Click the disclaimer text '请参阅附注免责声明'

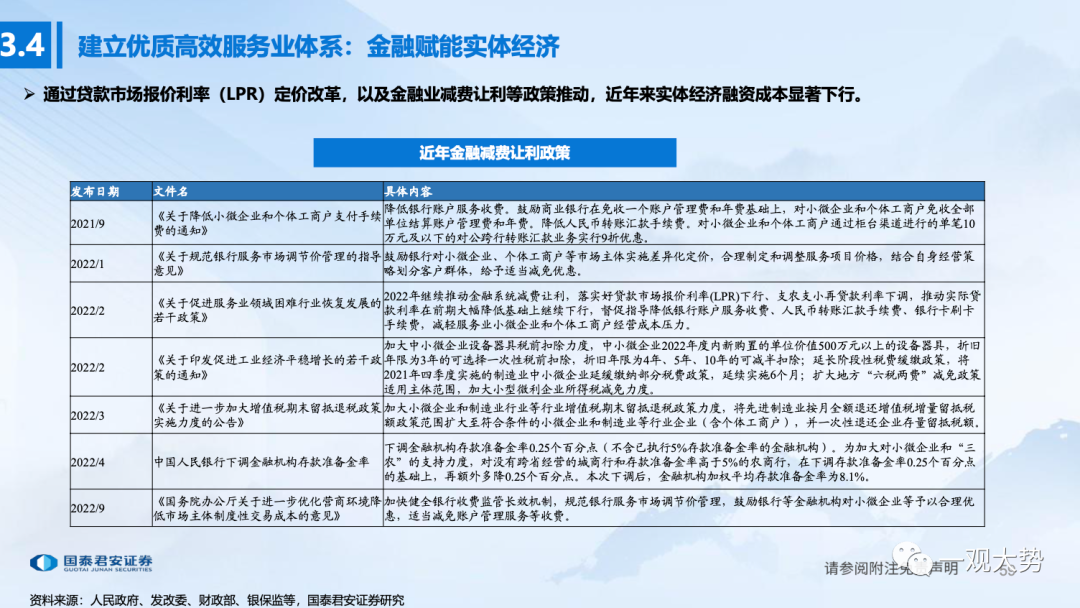click(891, 568)
